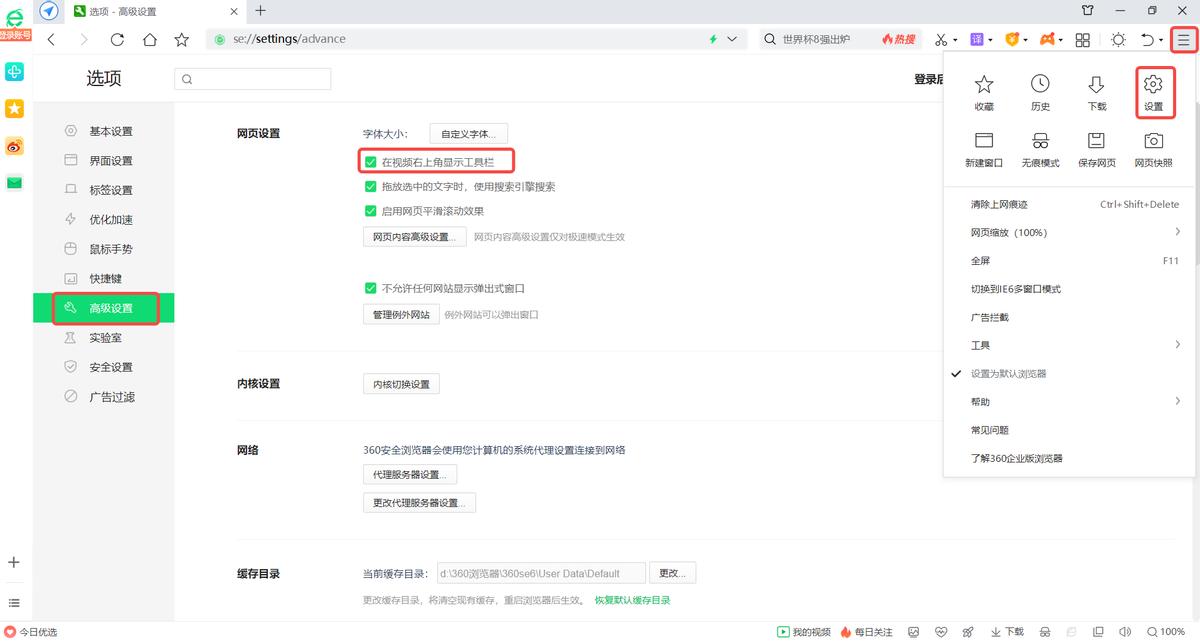Image resolution: width=1200 pixels, height=642 pixels.
Task: Click the brightness/eye-protection sun icon
Action: [1119, 39]
